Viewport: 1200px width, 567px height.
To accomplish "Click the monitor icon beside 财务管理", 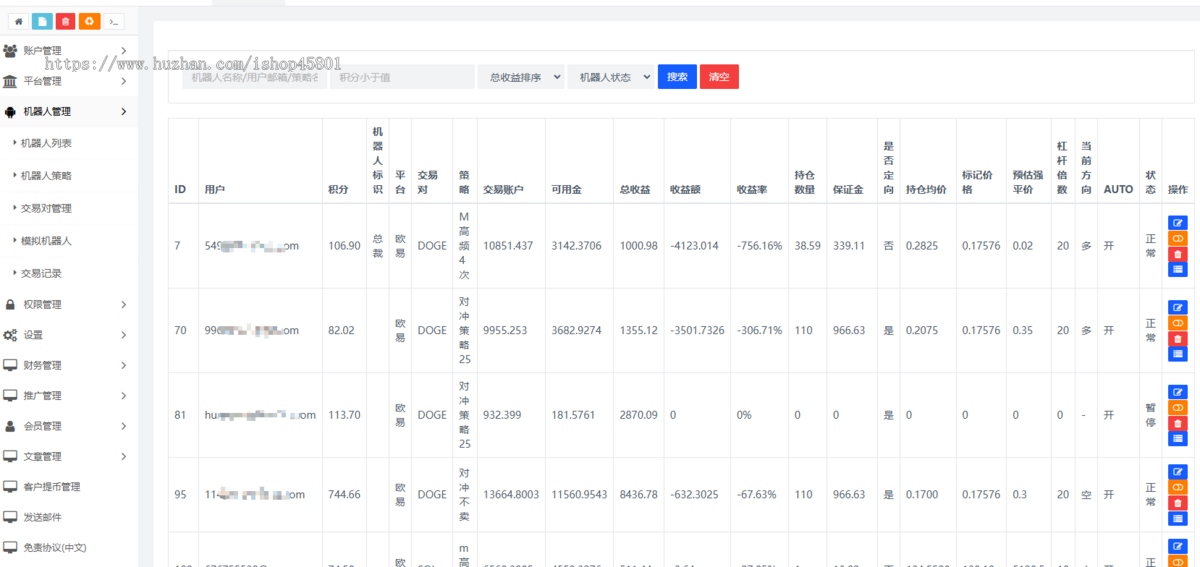I will 10,365.
